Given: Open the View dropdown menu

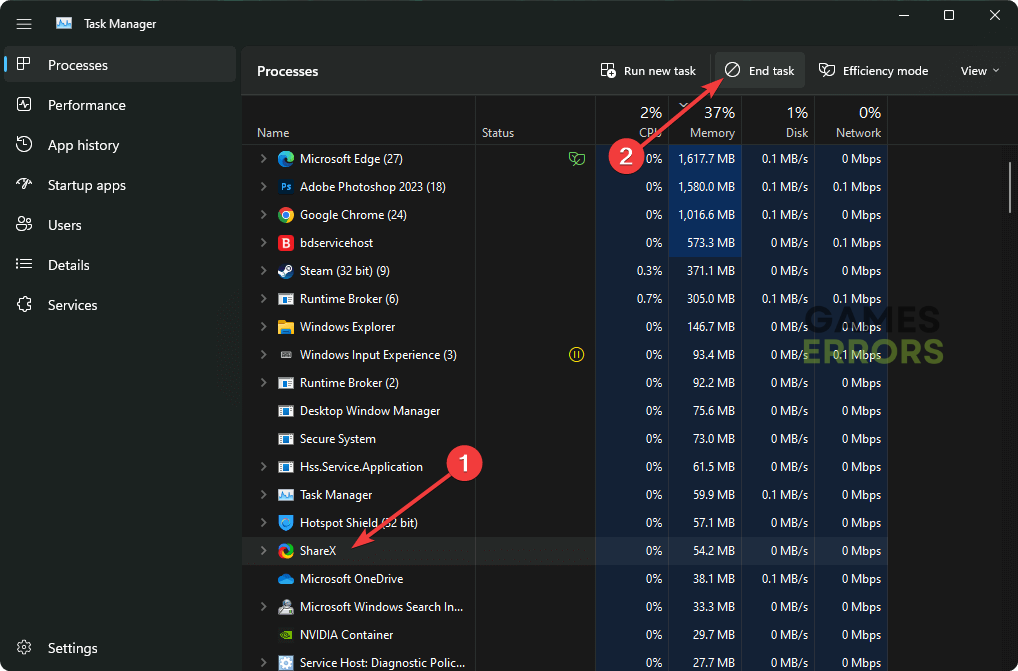Looking at the screenshot, I should (x=979, y=71).
